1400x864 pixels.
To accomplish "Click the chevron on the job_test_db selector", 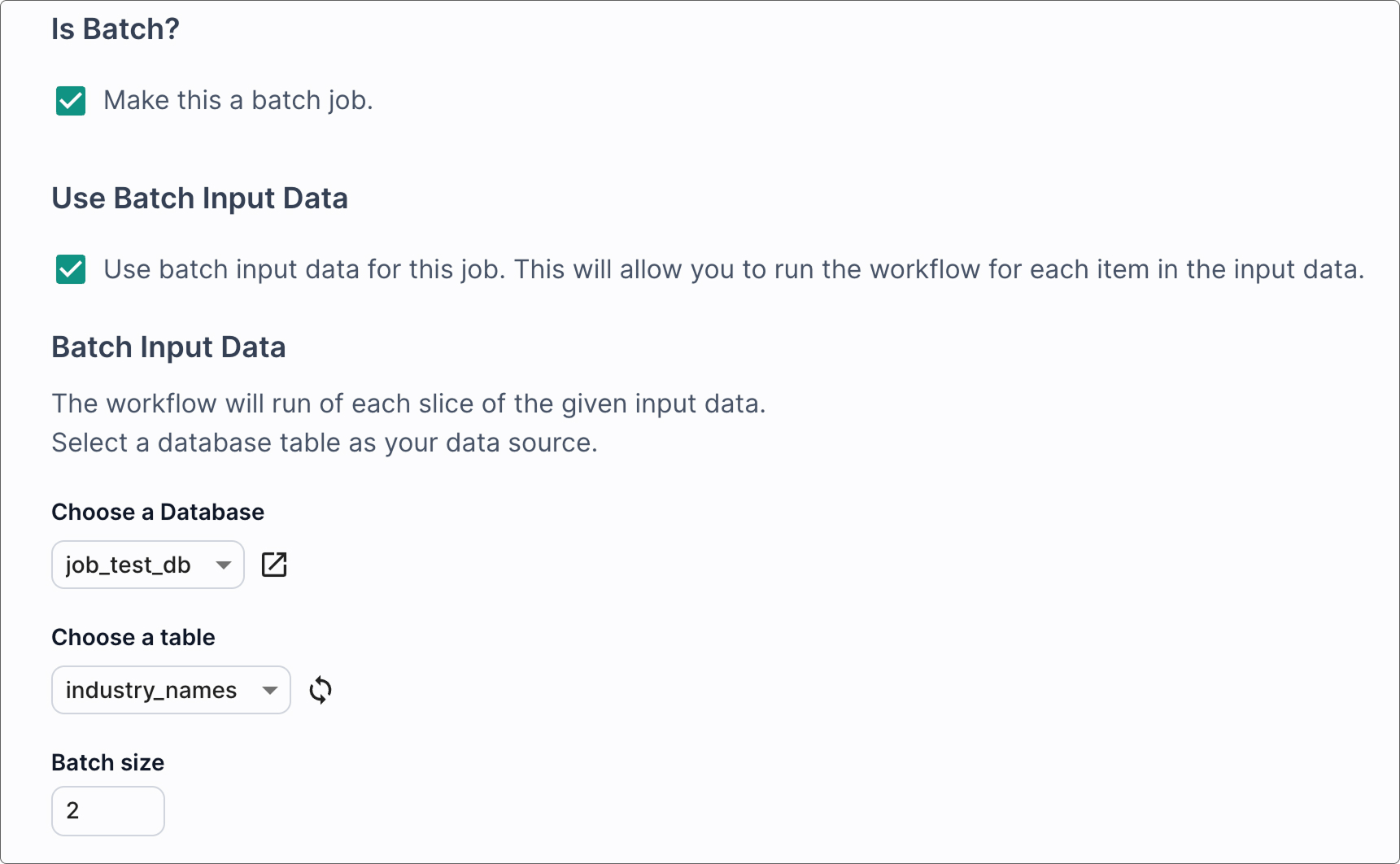I will click(x=224, y=564).
